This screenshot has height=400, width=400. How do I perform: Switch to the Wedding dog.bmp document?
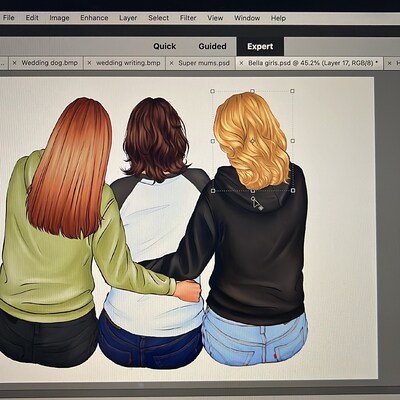pos(49,63)
